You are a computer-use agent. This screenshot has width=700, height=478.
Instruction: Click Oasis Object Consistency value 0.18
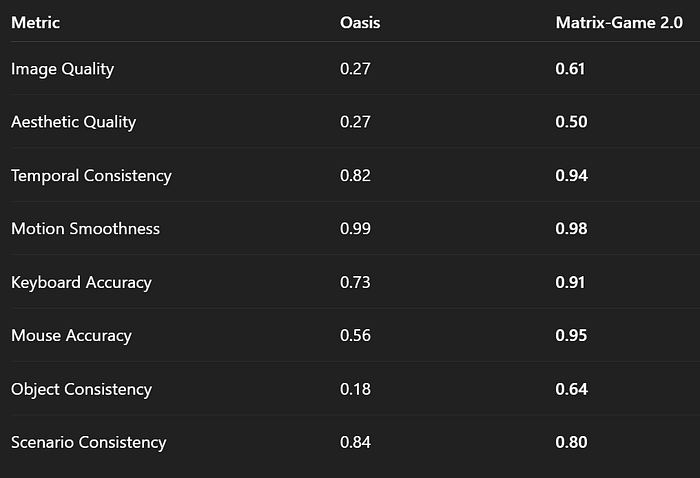355,389
